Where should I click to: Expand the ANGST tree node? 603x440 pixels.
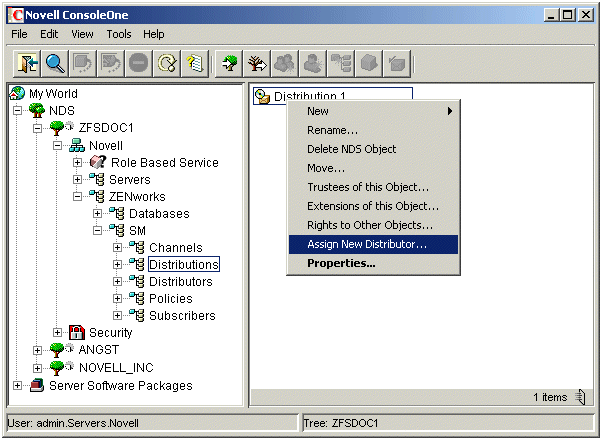coord(37,350)
